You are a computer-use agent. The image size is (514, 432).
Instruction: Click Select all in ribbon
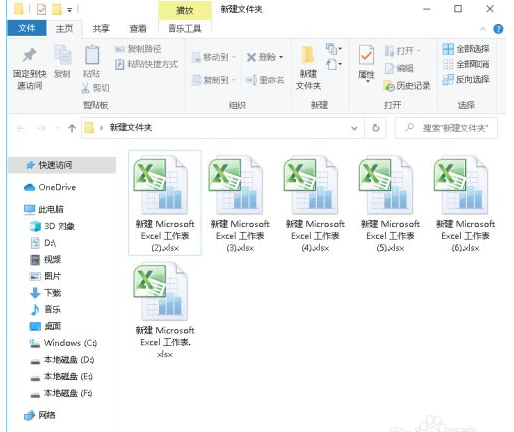coord(466,49)
